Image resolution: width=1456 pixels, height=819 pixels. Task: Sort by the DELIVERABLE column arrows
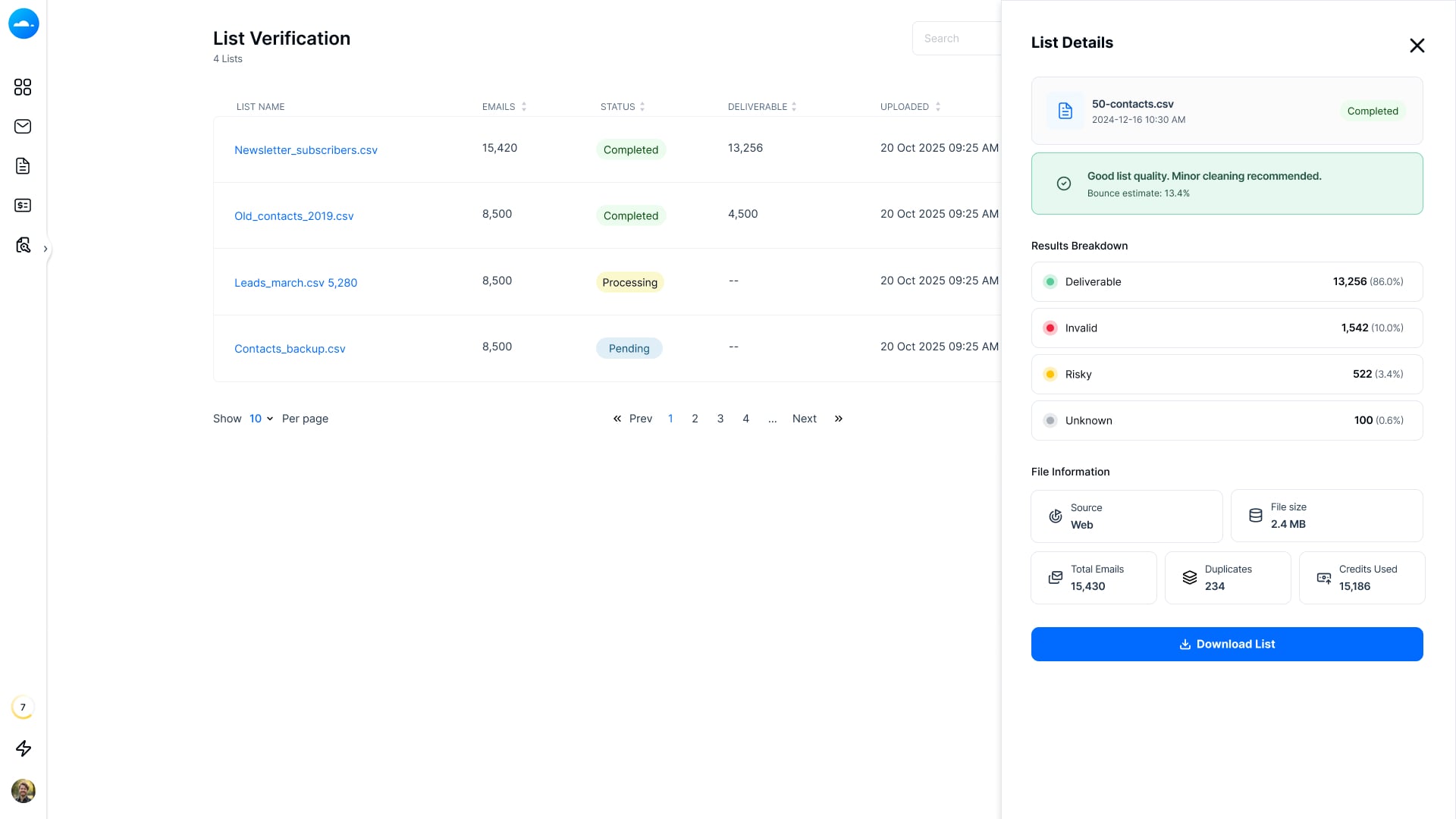coord(794,107)
